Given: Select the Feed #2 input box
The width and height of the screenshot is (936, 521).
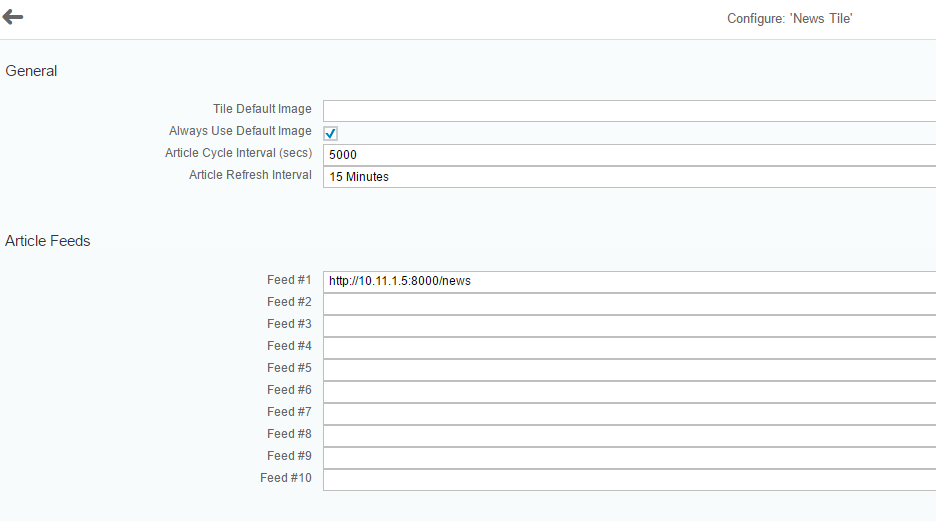Looking at the screenshot, I should [x=628, y=303].
